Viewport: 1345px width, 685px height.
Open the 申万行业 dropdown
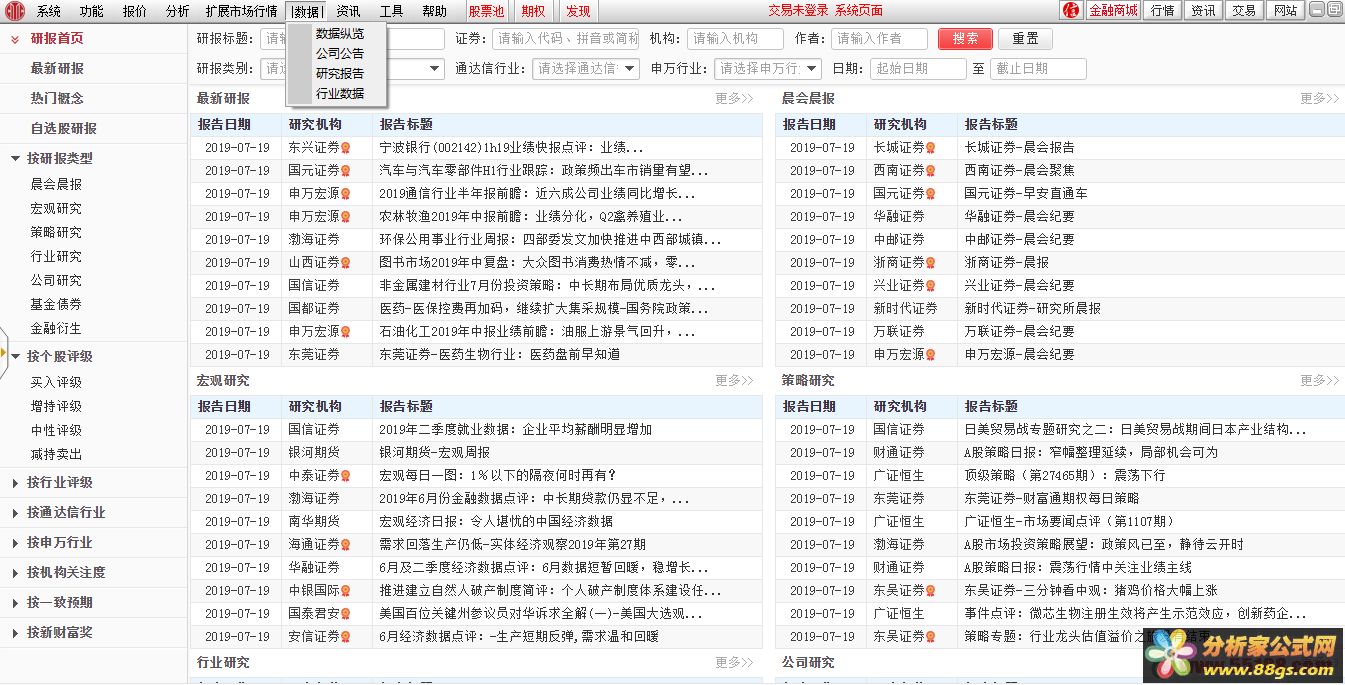pos(812,69)
